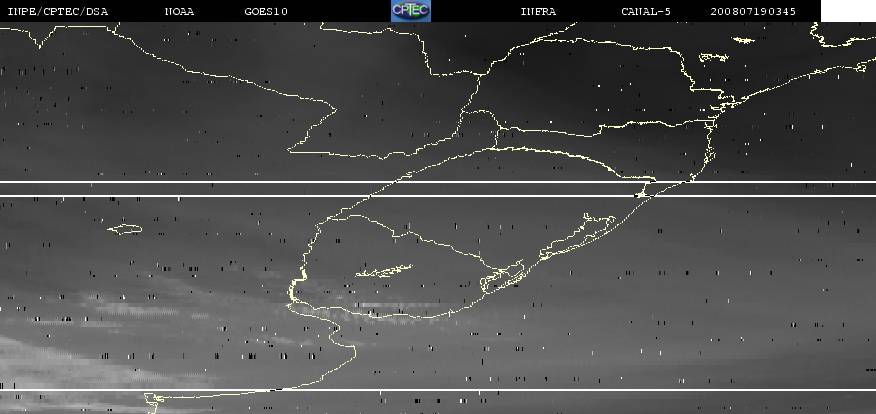Select the GOES10 satellite label
876x414 pixels.
[x=266, y=12]
